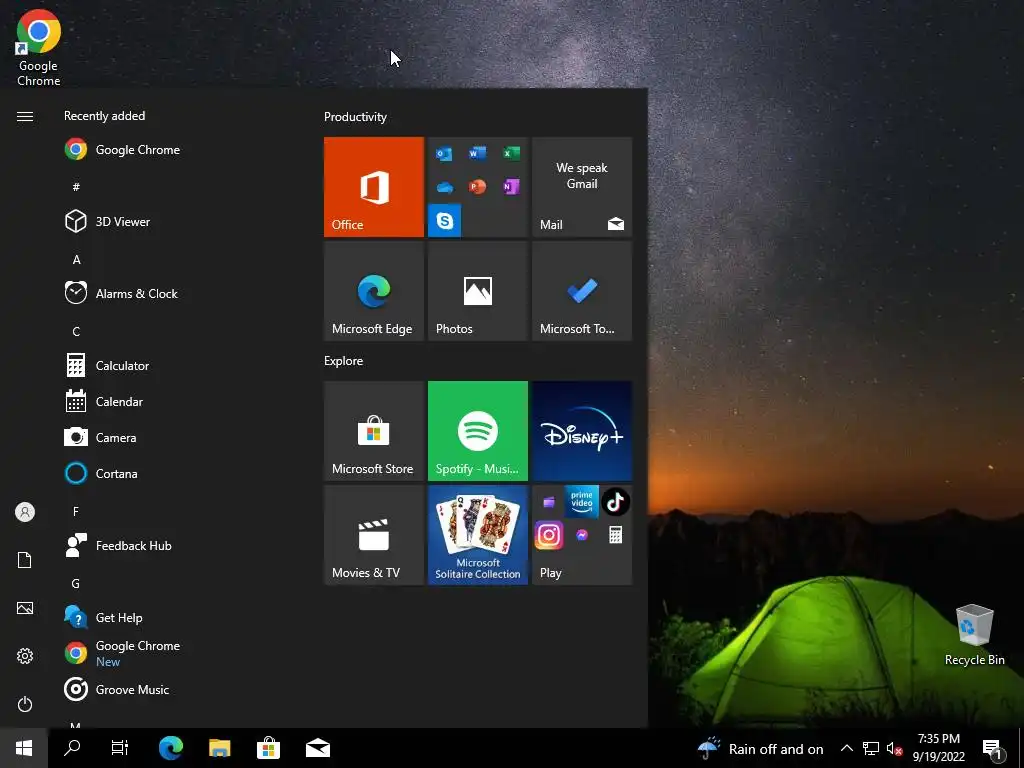Click the Windows Start button
Screen dimensions: 1024x768
click(x=24, y=748)
